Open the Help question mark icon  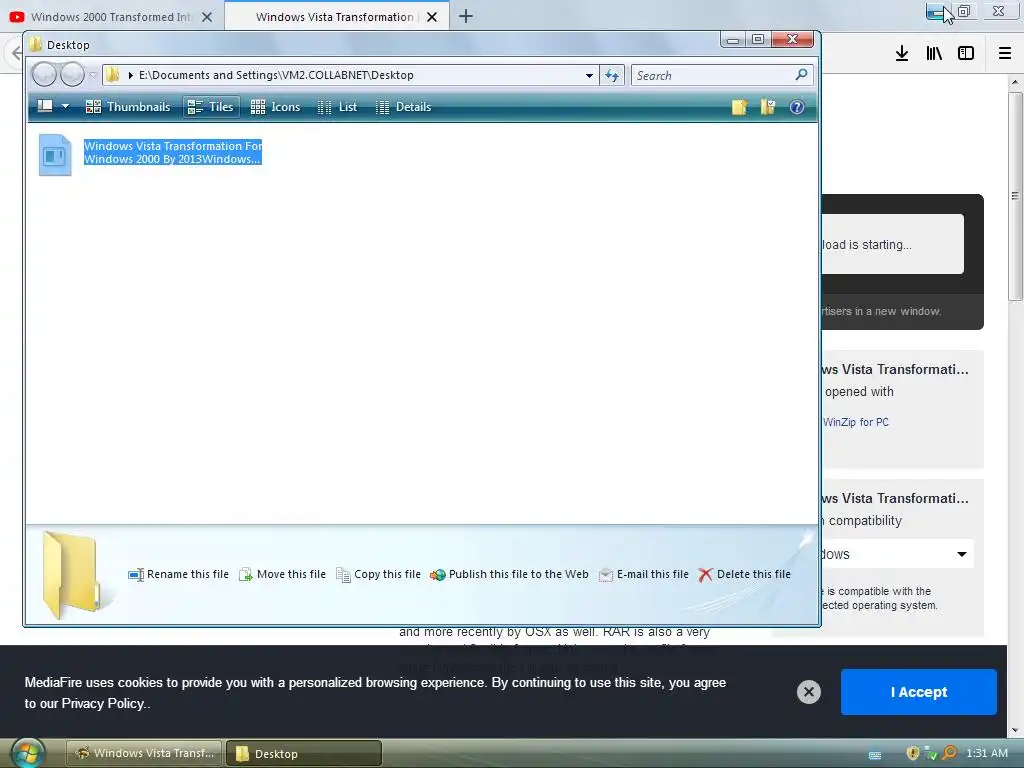(797, 107)
